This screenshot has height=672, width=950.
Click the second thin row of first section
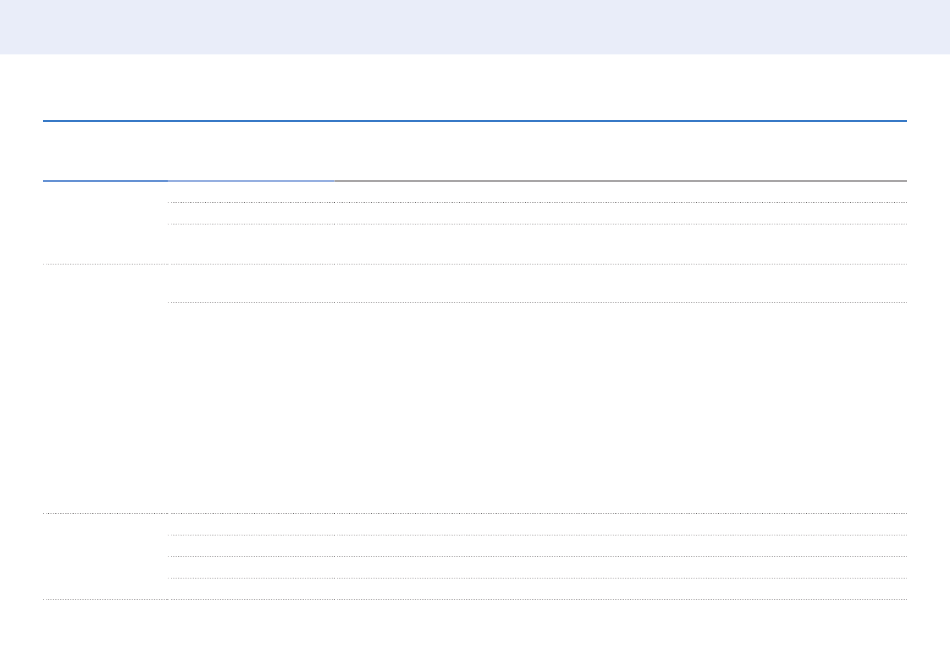pyautogui.click(x=537, y=213)
